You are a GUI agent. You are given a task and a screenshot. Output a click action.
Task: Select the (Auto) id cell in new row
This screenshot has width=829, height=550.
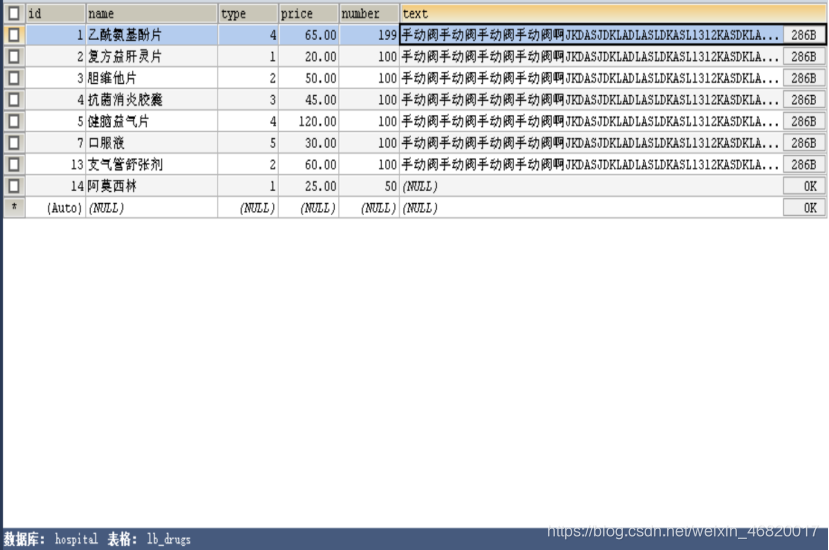tap(55, 208)
